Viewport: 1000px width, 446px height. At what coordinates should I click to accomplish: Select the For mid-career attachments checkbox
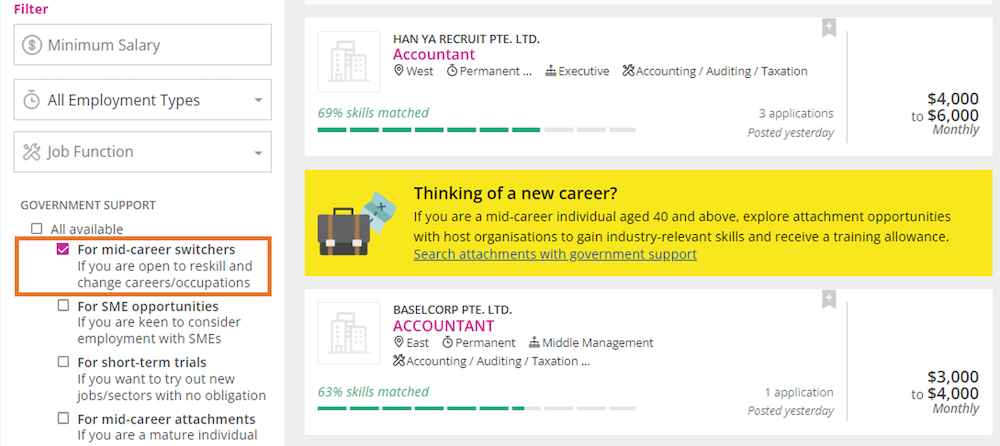pyautogui.click(x=63, y=419)
